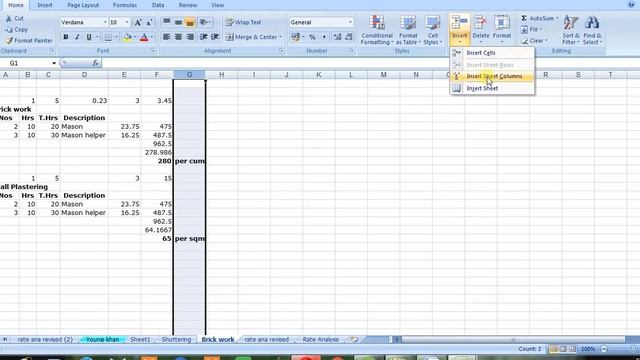Viewport: 640px width, 360px height.
Task: Decrease font size with Shrink Font
Action: [x=149, y=22]
